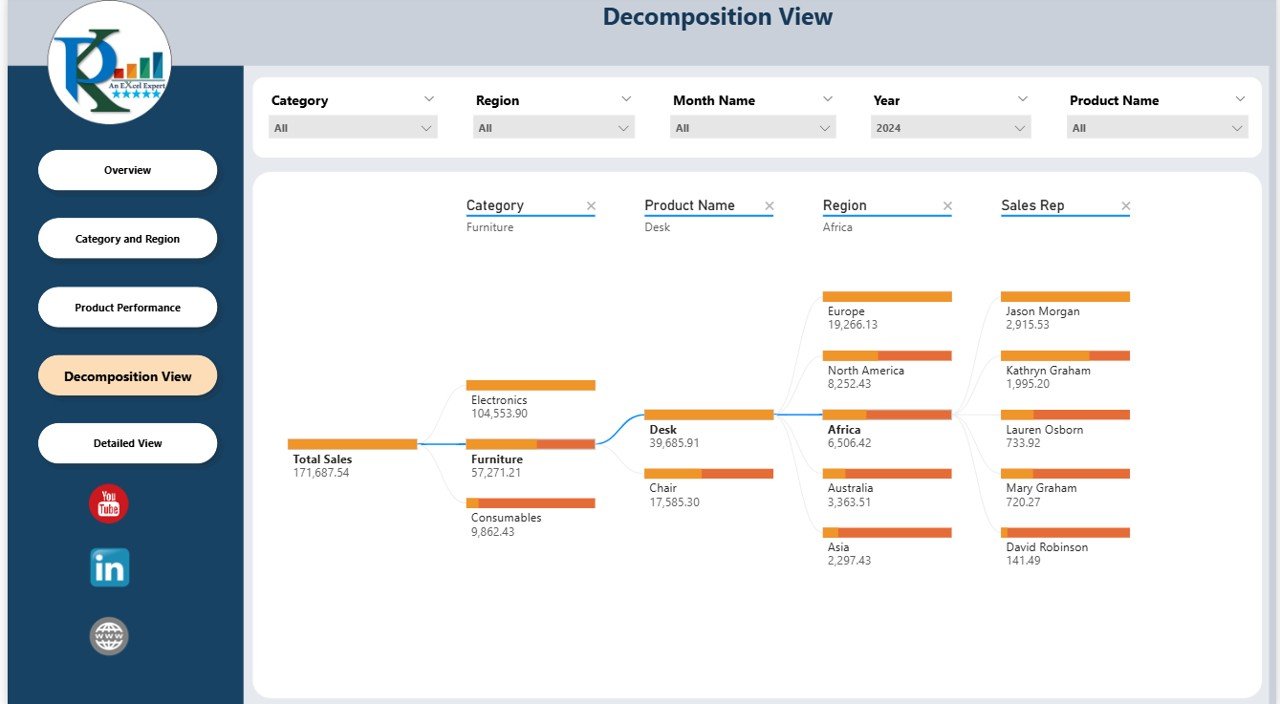The height and width of the screenshot is (704, 1280).
Task: Click the Region level header in the tree
Action: tap(845, 205)
